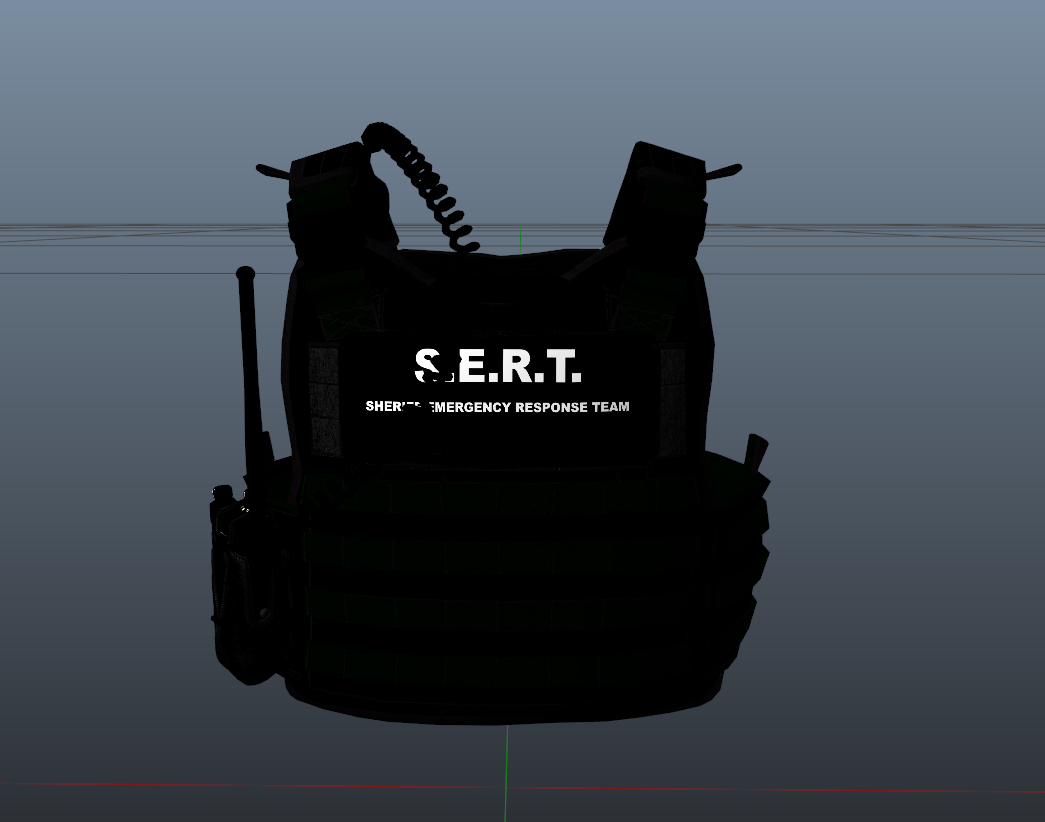Click the tool sticking out of the right pouch

755,450
